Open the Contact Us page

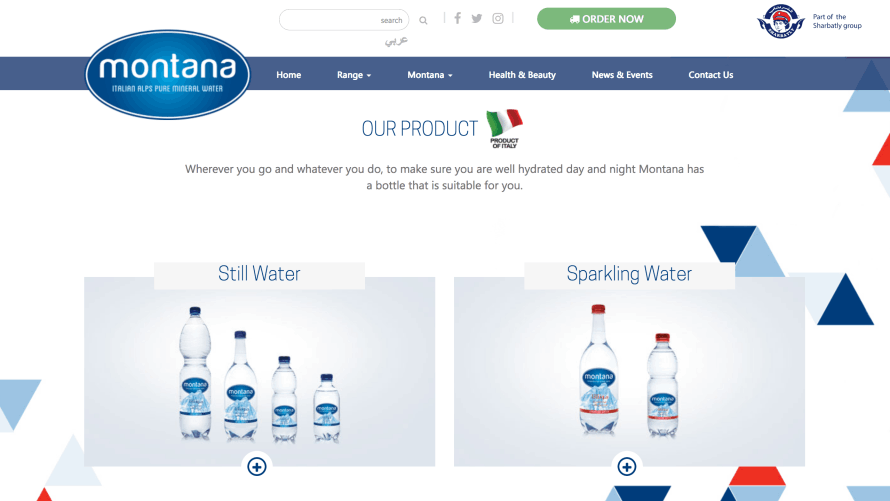[x=711, y=75]
